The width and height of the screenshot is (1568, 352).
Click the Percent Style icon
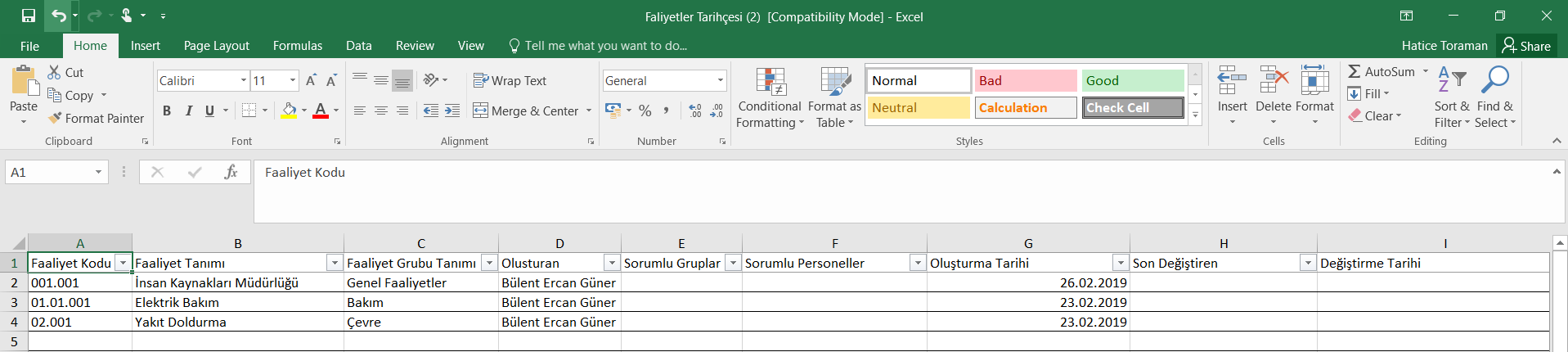pos(645,111)
